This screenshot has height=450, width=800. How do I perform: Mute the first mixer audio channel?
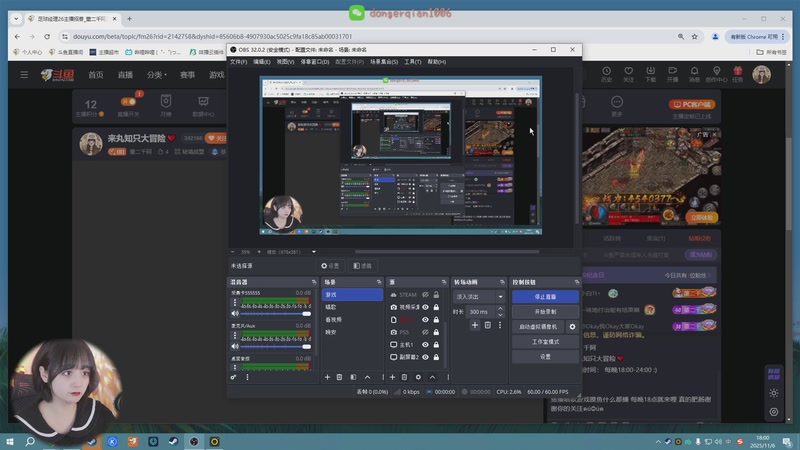235,314
